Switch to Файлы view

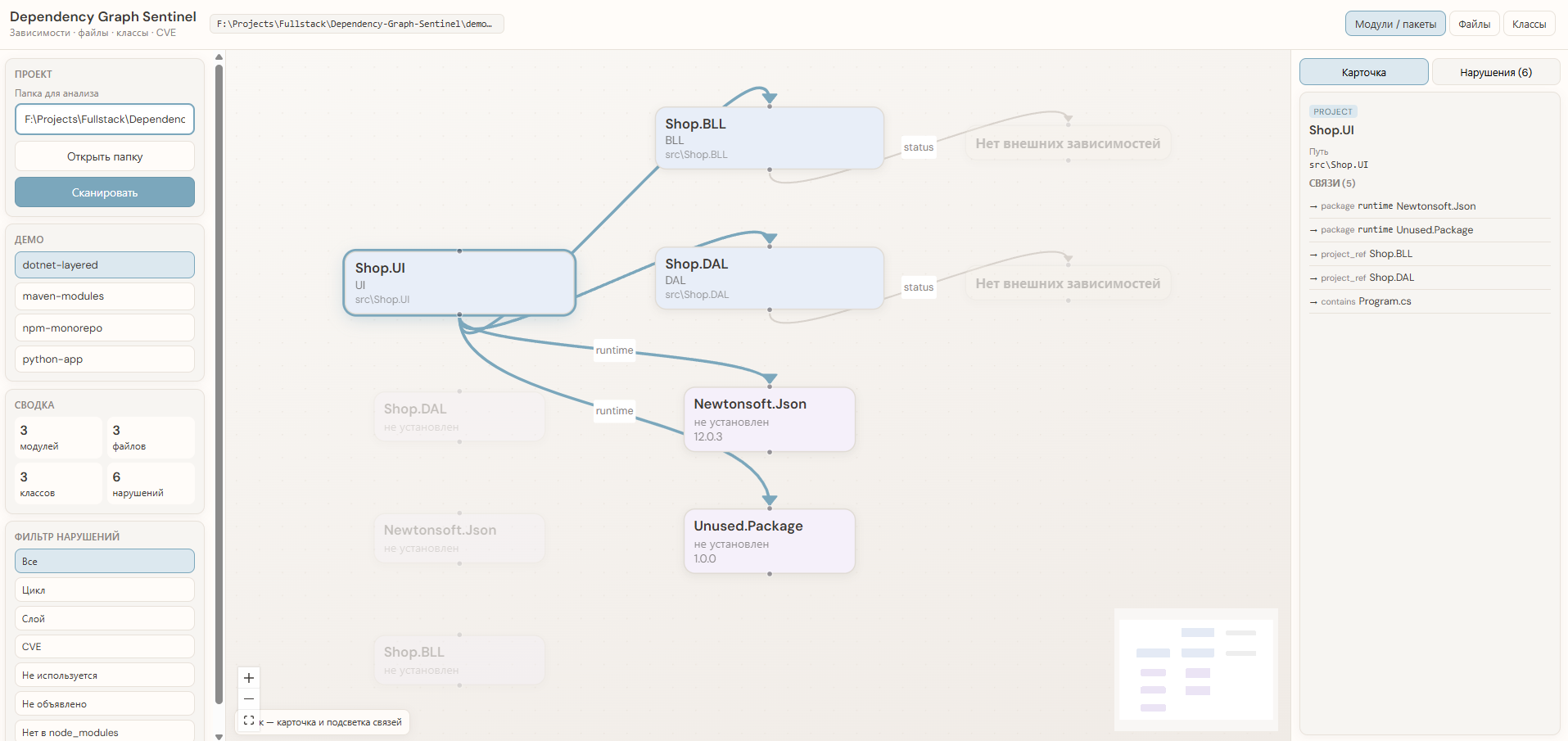pyautogui.click(x=1474, y=24)
